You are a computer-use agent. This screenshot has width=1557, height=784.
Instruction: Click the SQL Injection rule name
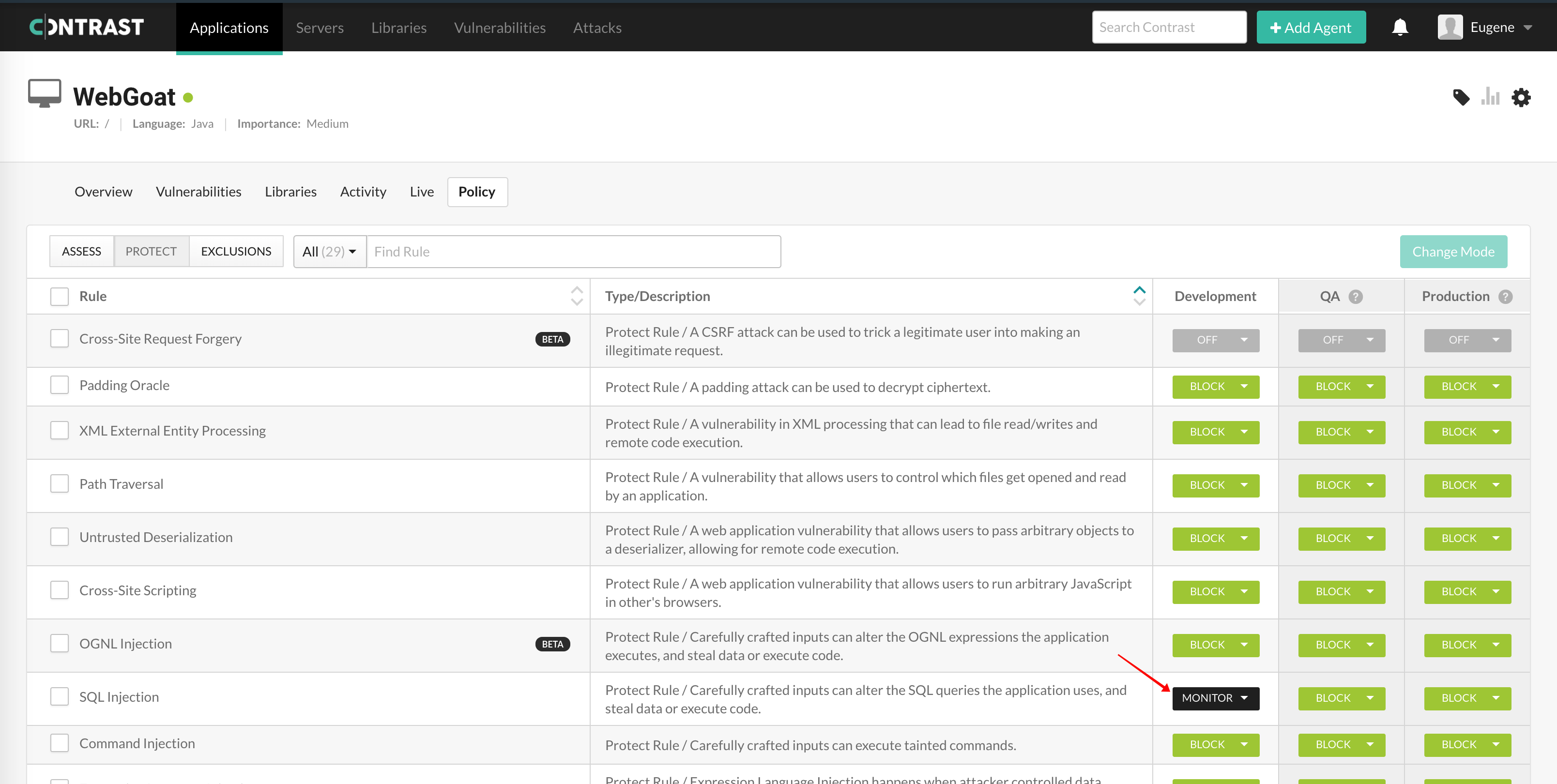[119, 696]
